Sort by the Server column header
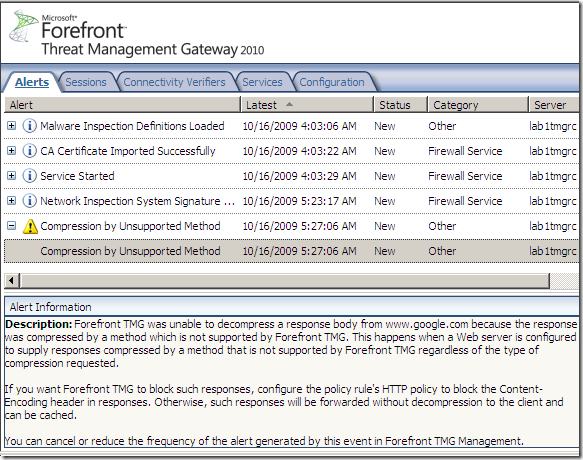583x460 pixels. click(x=554, y=105)
